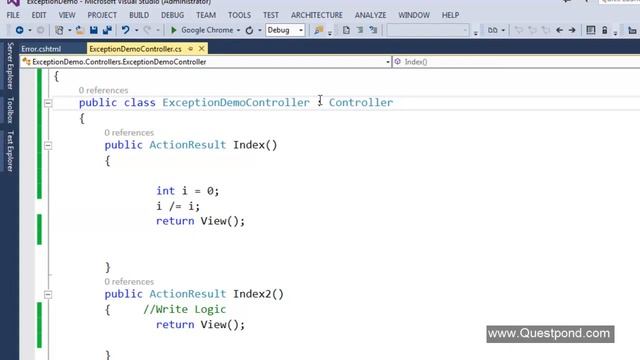640x360 pixels.
Task: Switch to the Error.cshtml tab
Action: [41, 49]
